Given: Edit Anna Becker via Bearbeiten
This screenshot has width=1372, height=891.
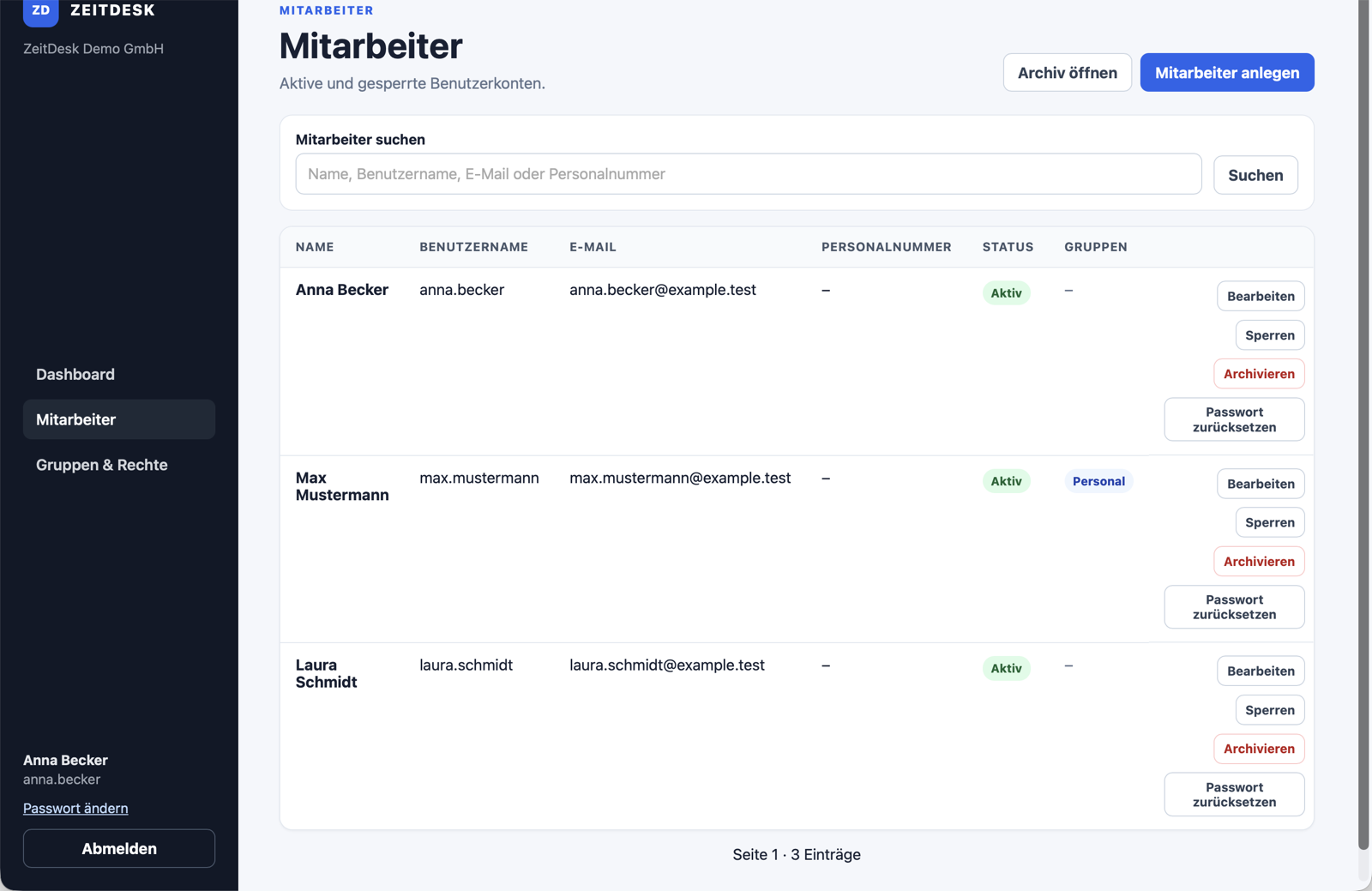Looking at the screenshot, I should pos(1261,296).
